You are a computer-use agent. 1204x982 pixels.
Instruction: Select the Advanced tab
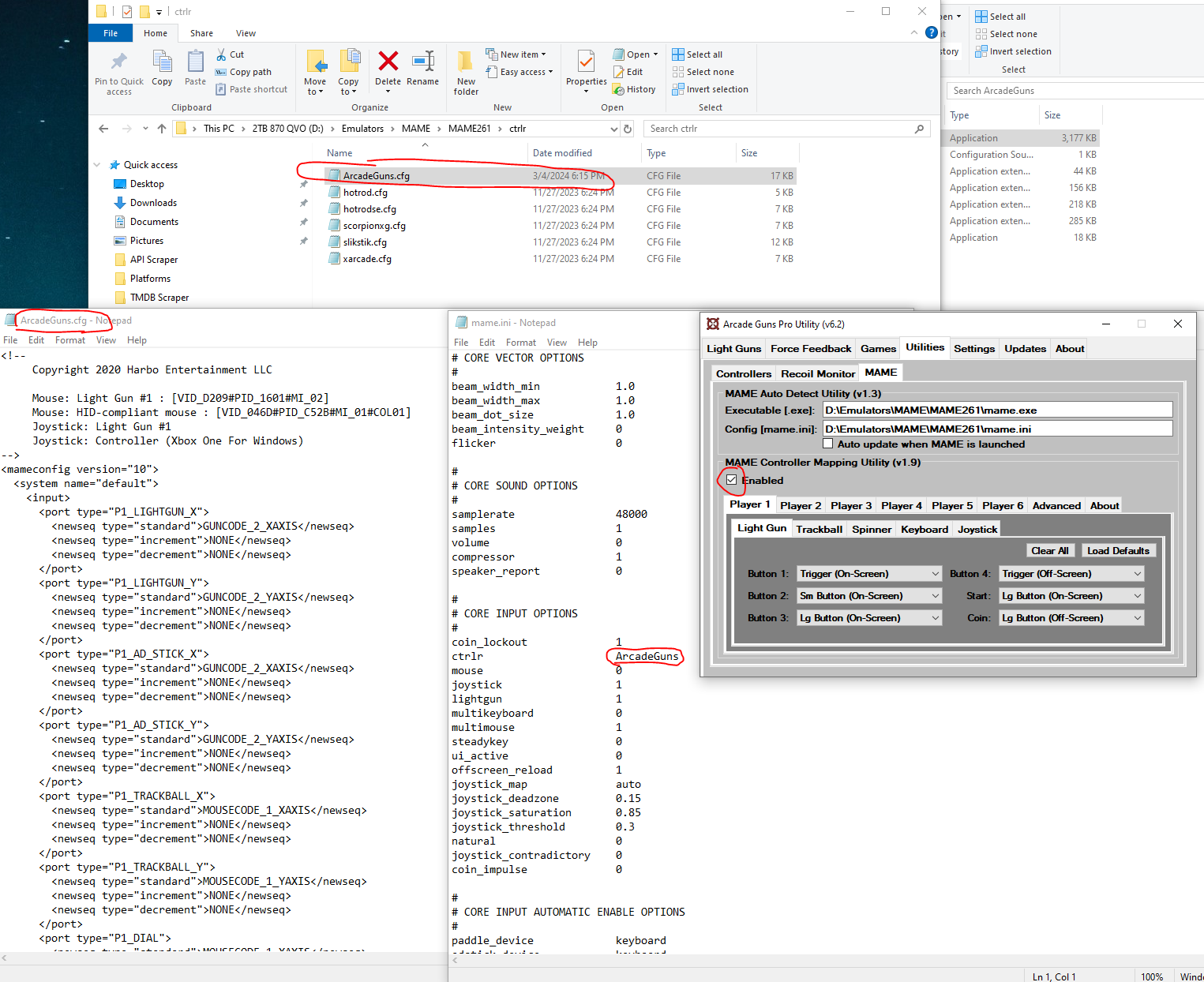point(1056,506)
